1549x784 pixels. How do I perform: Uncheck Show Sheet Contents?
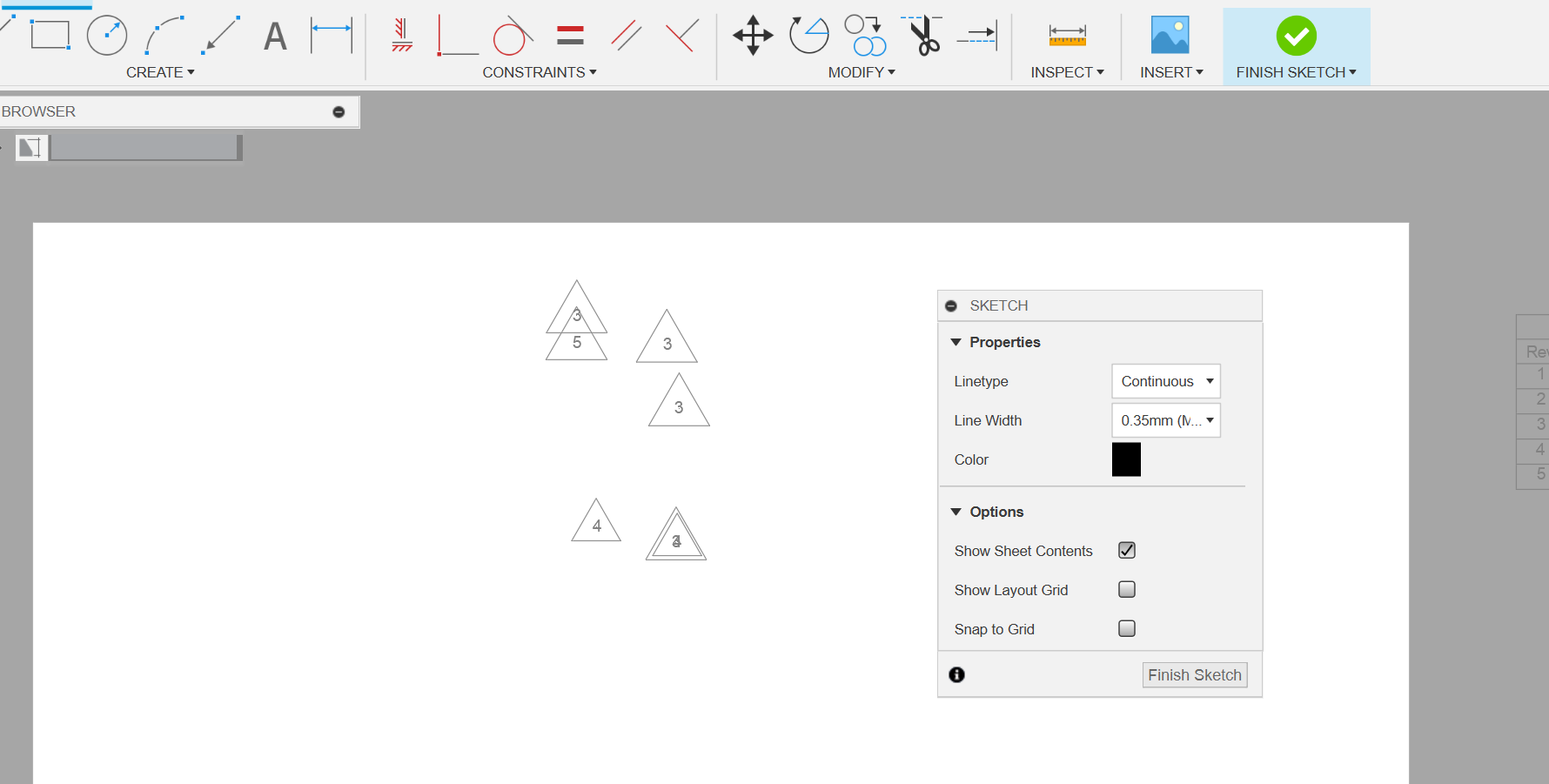click(1126, 550)
